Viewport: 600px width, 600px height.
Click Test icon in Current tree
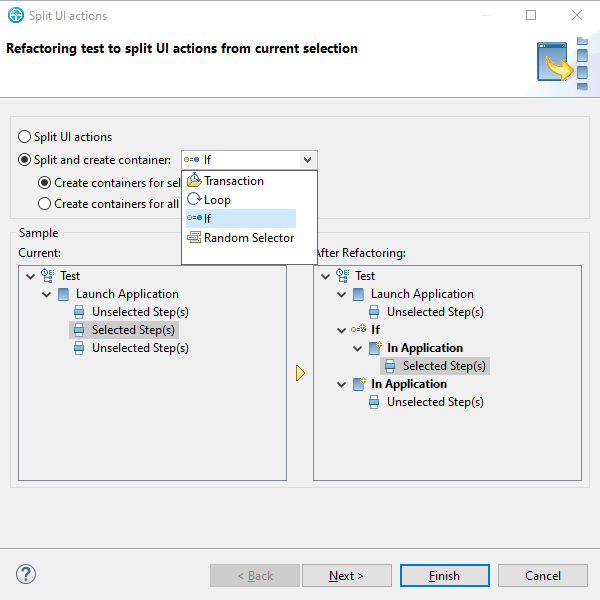(x=47, y=276)
